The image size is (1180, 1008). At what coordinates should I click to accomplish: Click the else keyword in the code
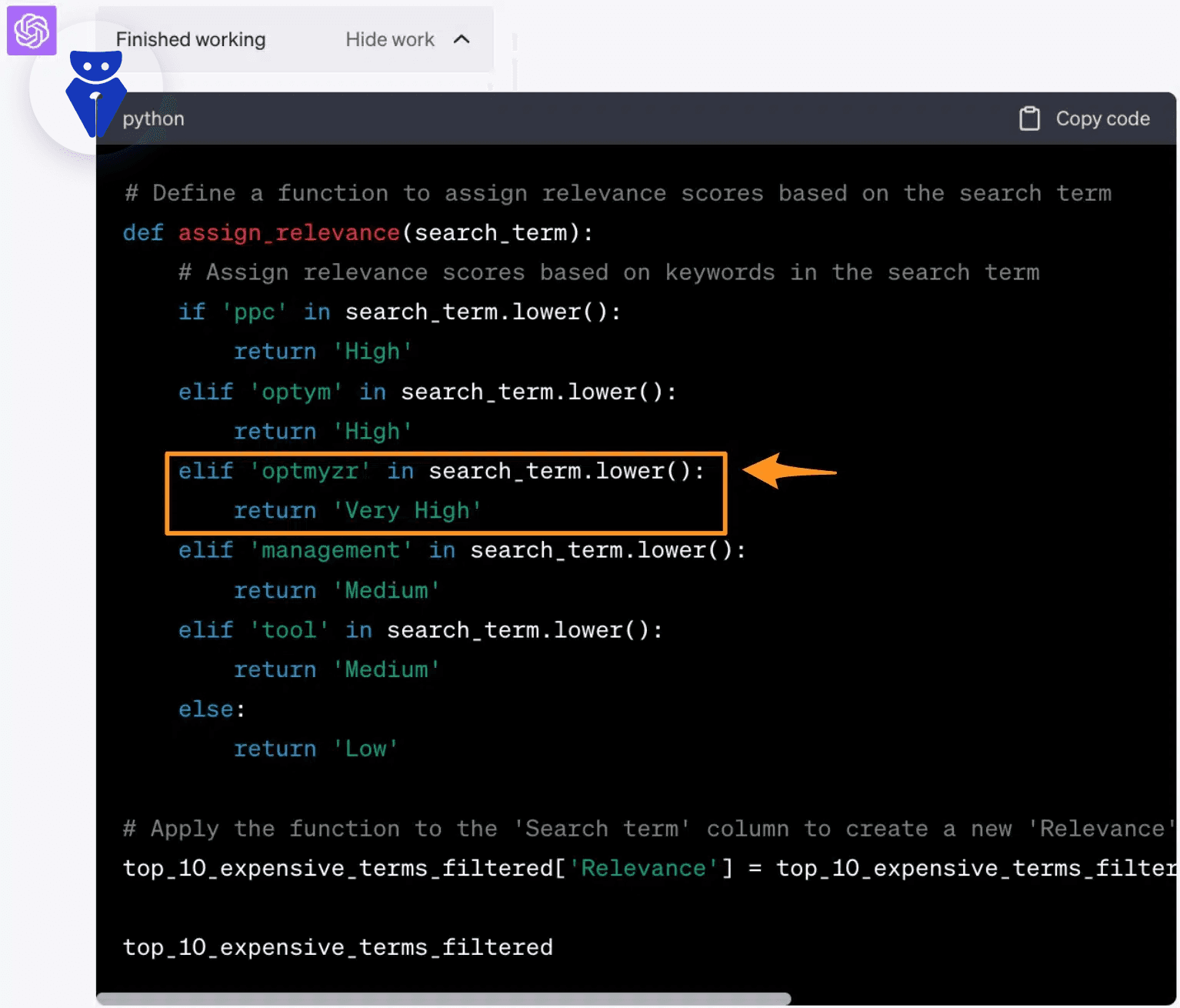(205, 709)
